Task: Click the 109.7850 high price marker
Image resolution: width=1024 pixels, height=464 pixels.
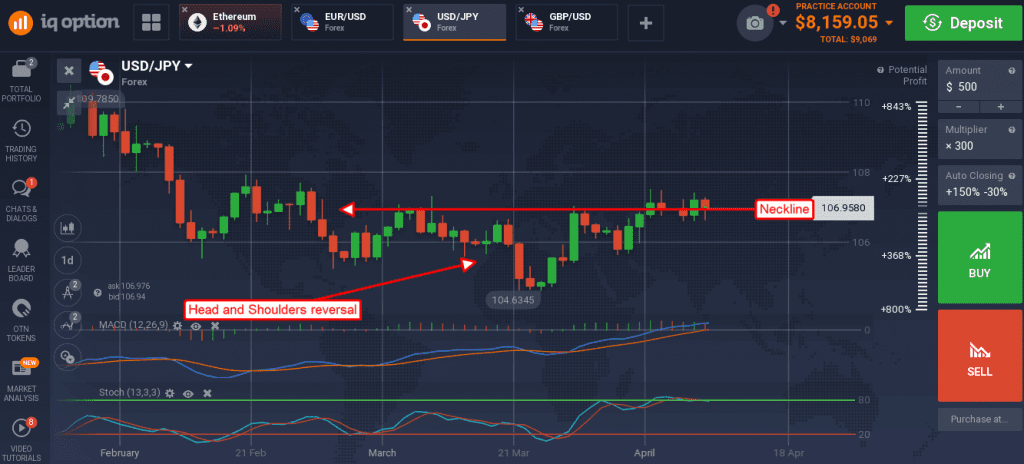Action: 96,99
